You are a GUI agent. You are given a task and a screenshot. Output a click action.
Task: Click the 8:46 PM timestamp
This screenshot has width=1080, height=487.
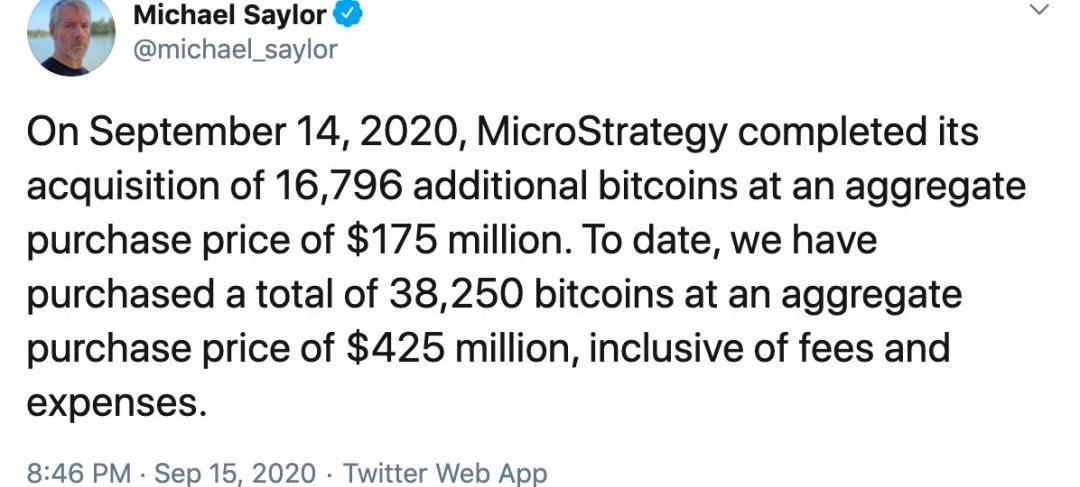[x=79, y=474]
